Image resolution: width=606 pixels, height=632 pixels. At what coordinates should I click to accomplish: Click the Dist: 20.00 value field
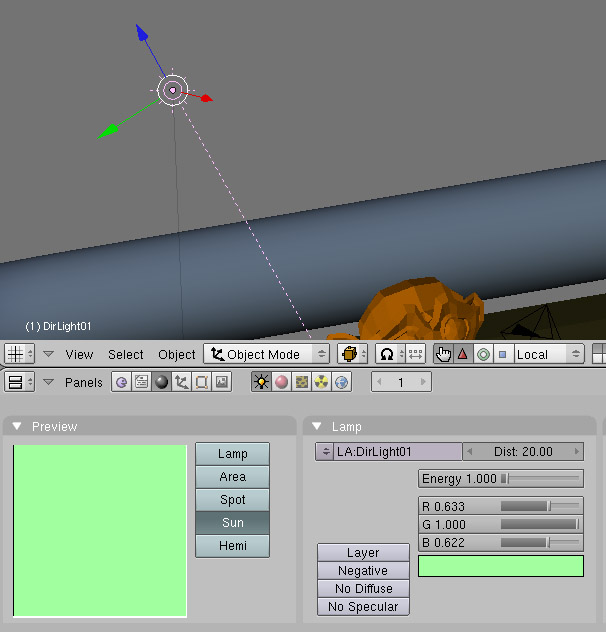pyautogui.click(x=523, y=451)
